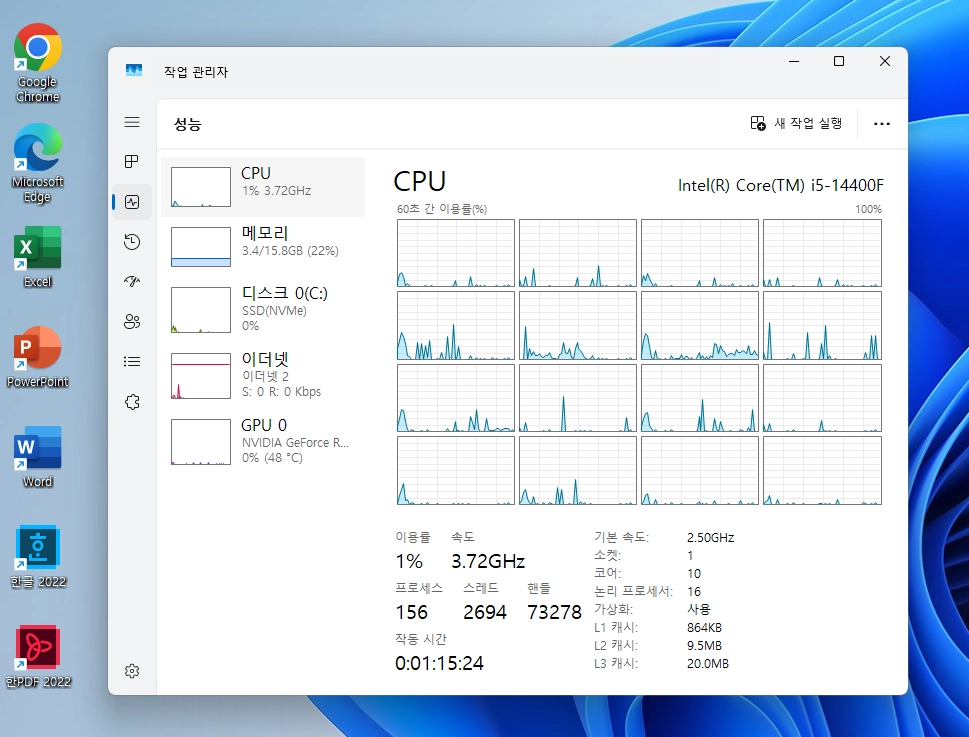The height and width of the screenshot is (737, 969).
Task: Click the Google Chrome desktop shortcut
Action: 38,64
